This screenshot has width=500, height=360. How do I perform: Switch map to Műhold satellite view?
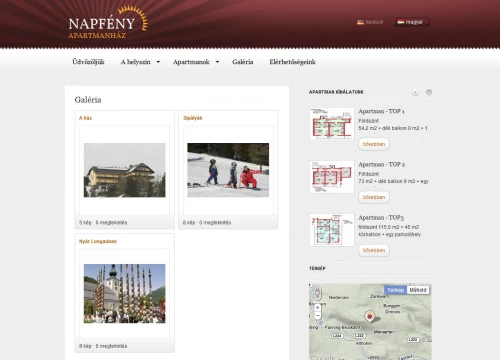coord(418,290)
